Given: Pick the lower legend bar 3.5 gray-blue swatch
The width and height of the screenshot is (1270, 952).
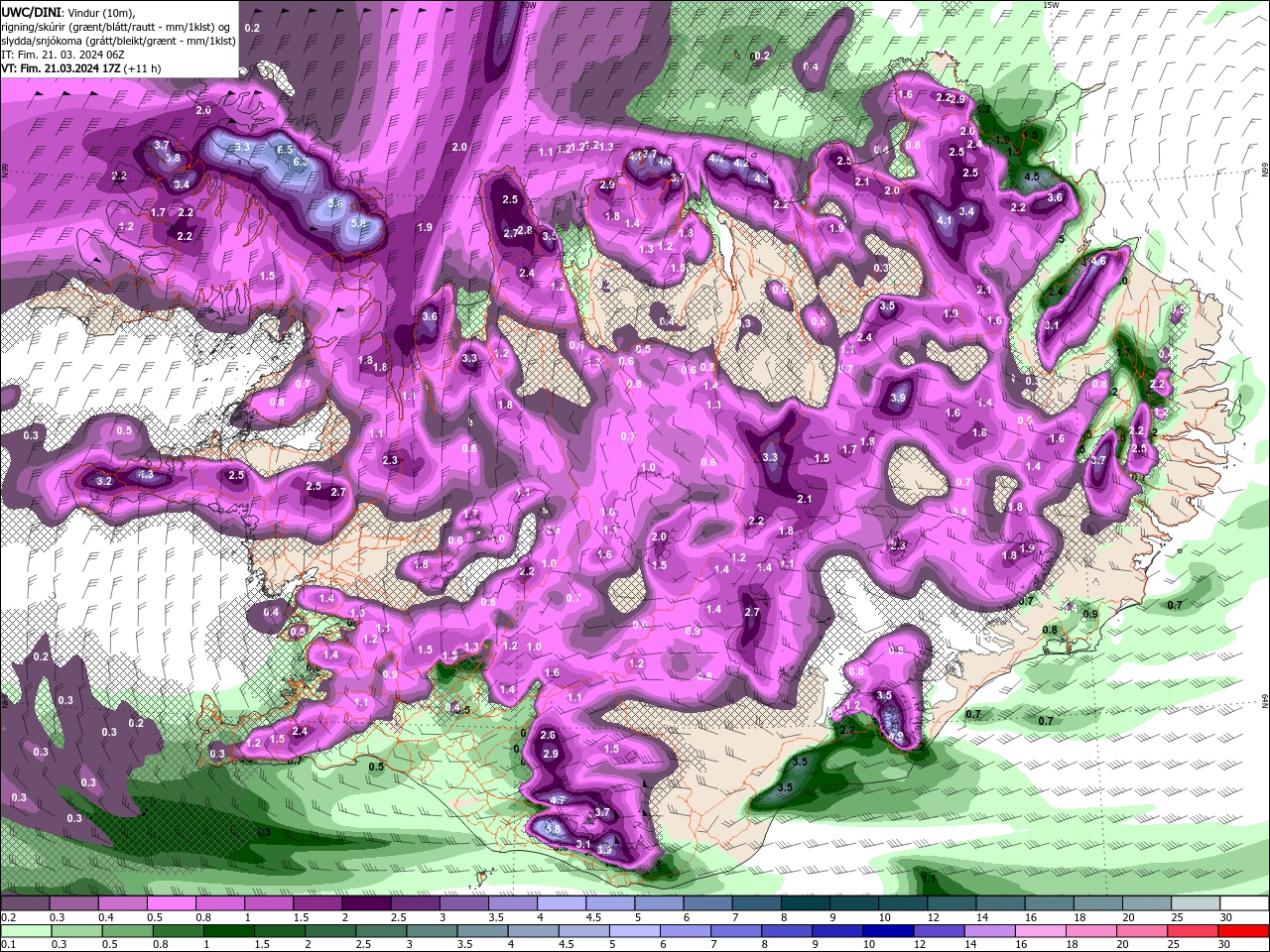Looking at the screenshot, I should 483,931.
